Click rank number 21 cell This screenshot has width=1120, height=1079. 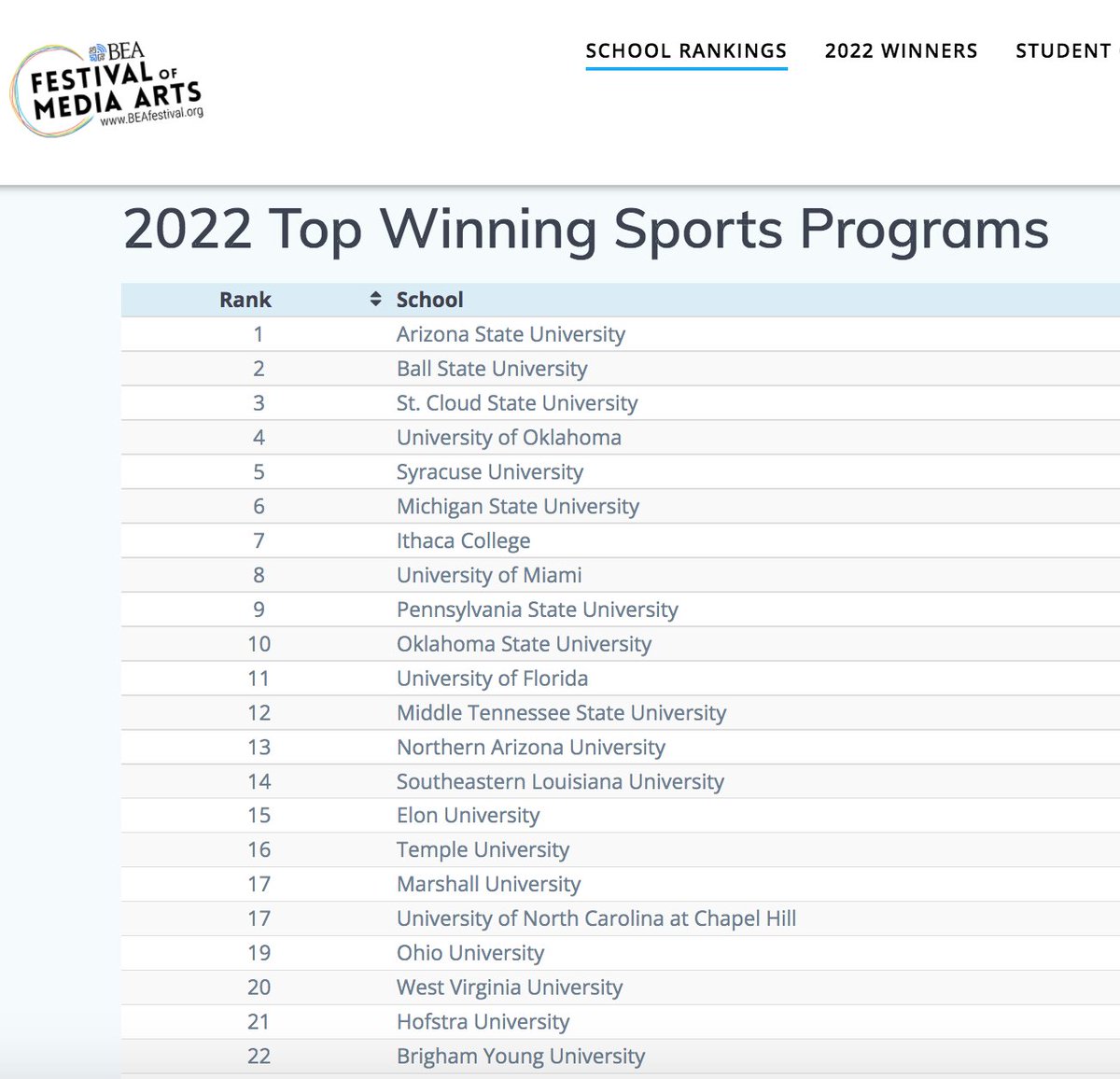(259, 1022)
